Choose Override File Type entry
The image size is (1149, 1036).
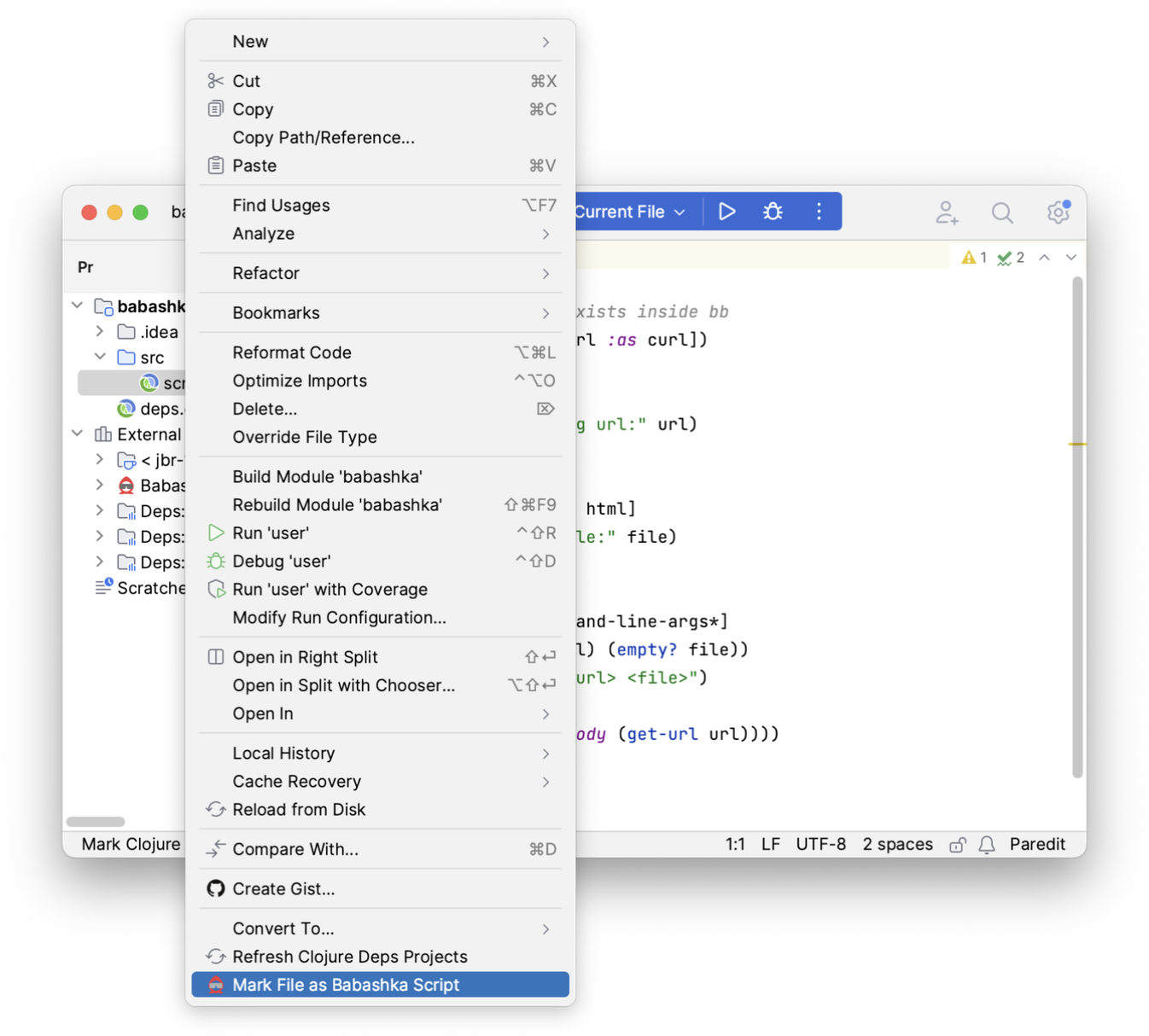[380, 437]
